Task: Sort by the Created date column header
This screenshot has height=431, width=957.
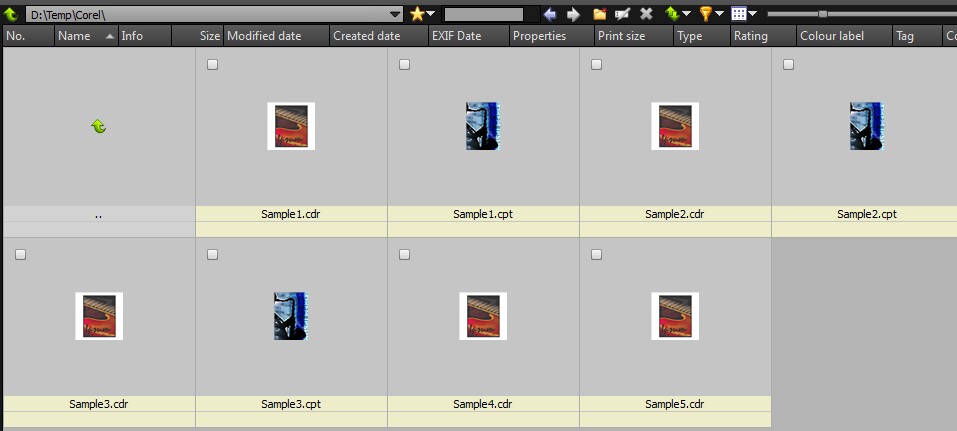Action: point(379,36)
